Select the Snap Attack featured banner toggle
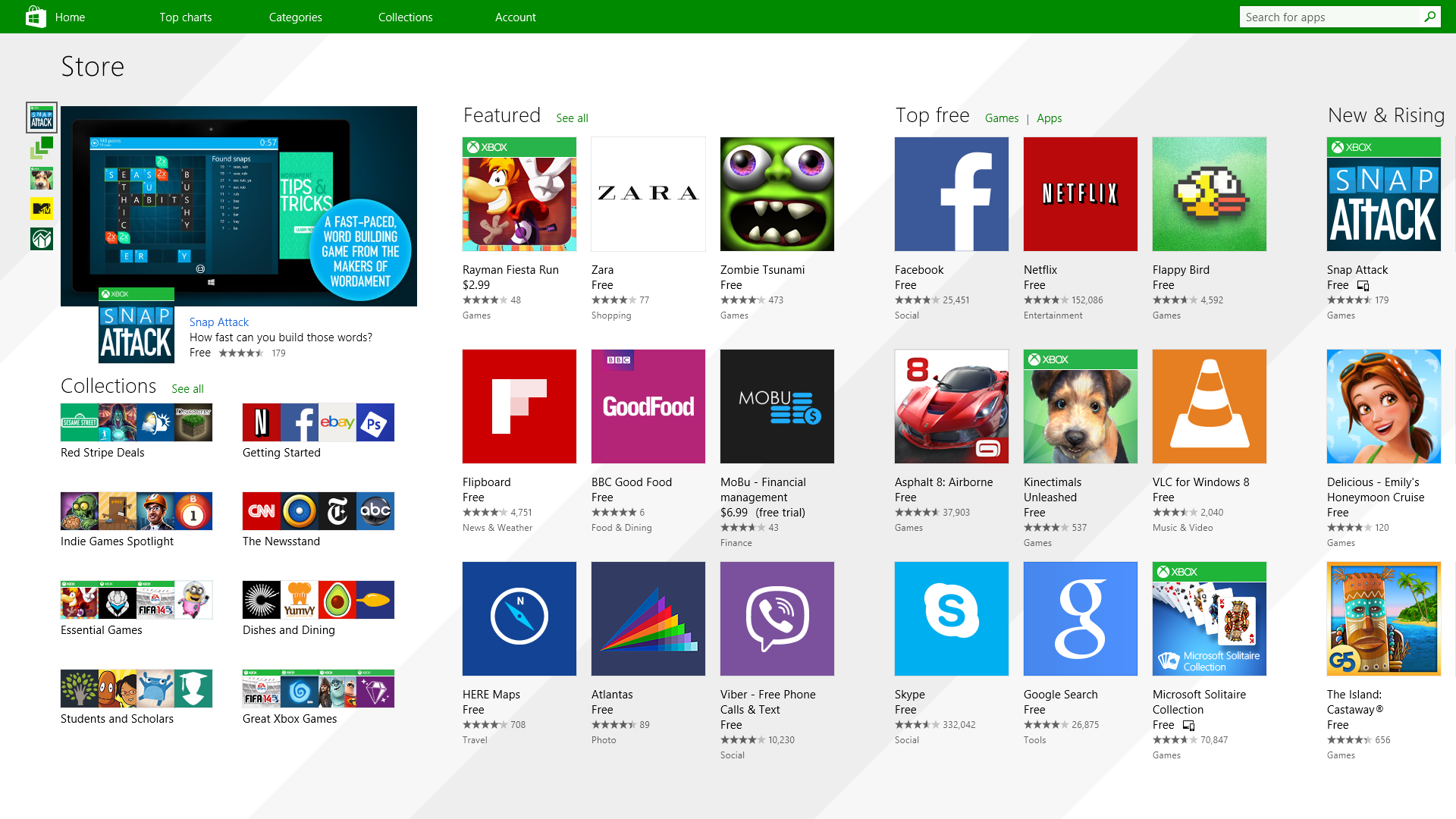The height and width of the screenshot is (819, 1456). [x=41, y=118]
